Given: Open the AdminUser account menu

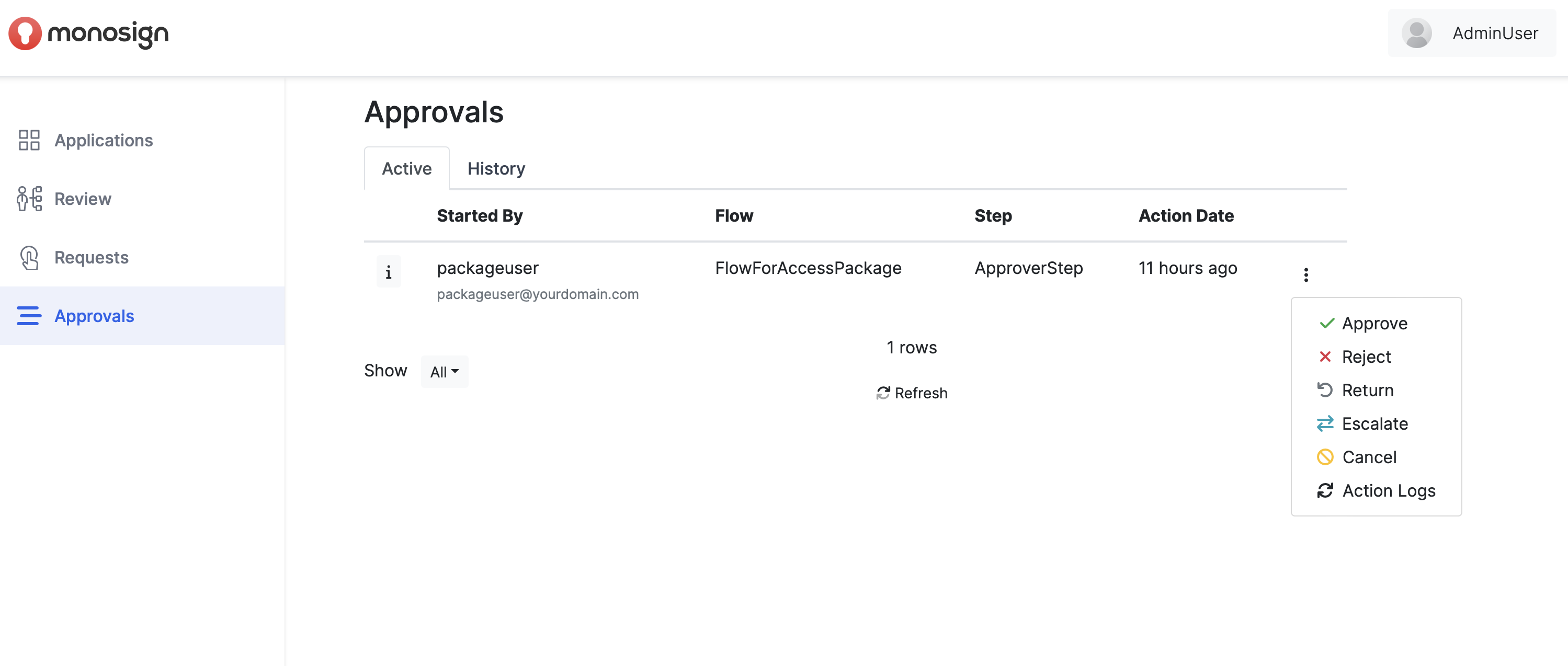Looking at the screenshot, I should tap(1494, 33).
